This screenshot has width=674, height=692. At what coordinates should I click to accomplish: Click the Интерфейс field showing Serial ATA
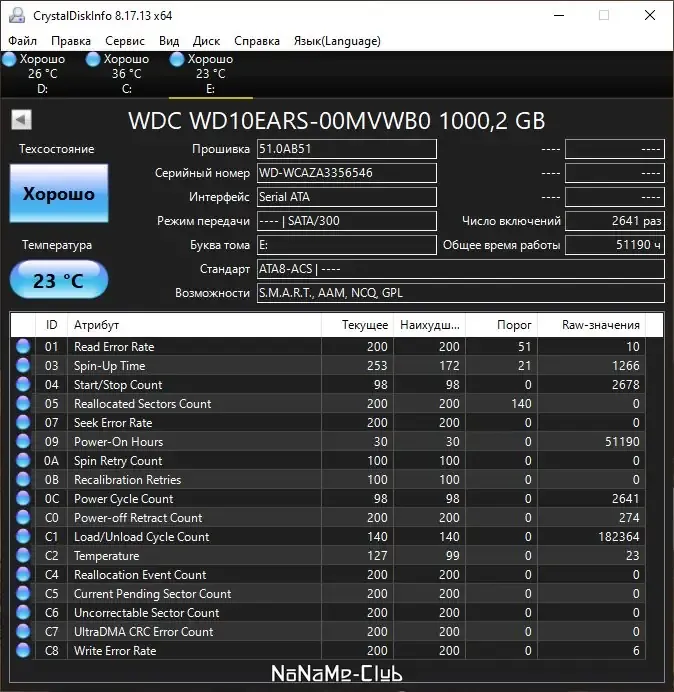click(347, 197)
